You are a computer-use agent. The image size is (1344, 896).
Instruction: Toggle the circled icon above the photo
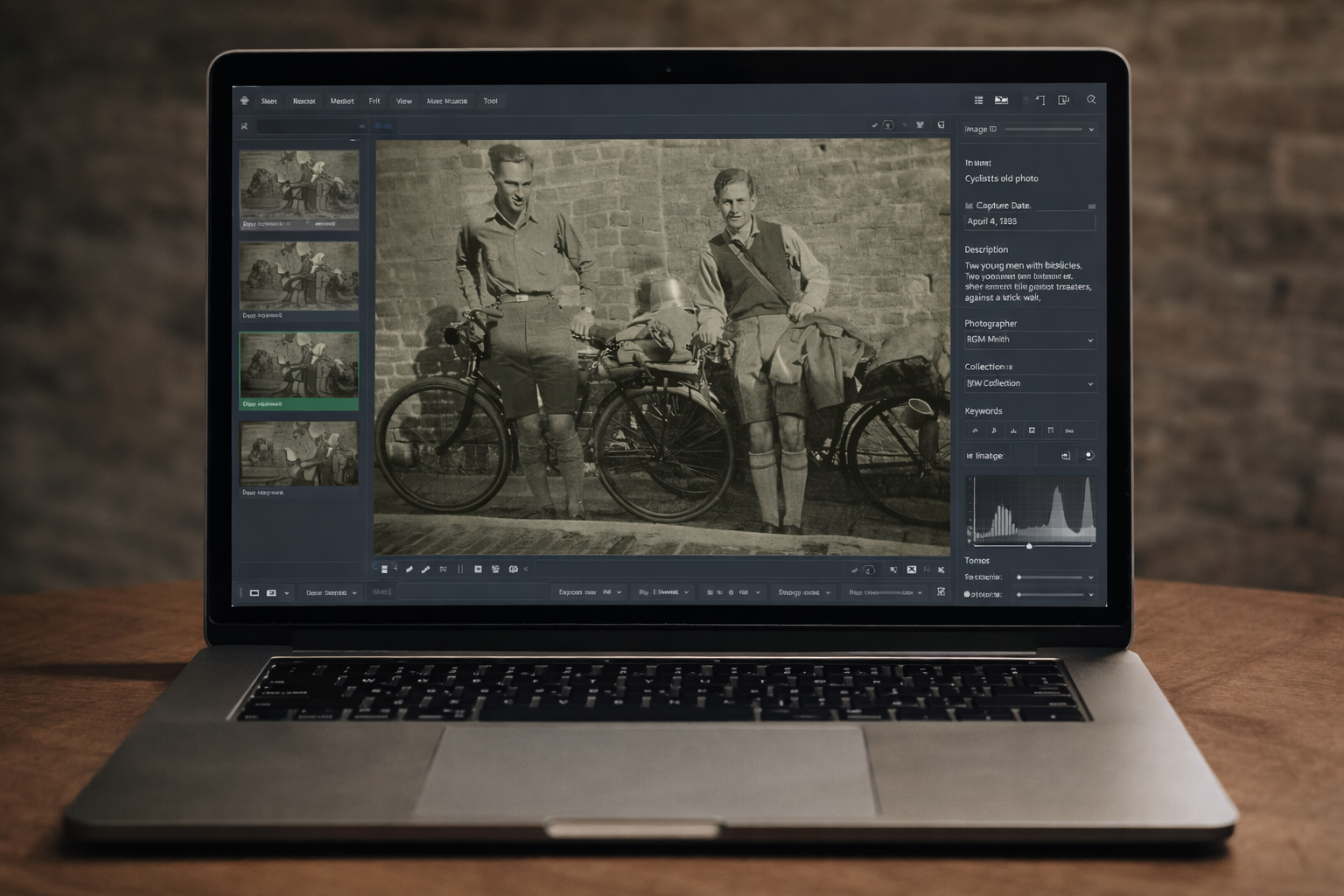(888, 125)
